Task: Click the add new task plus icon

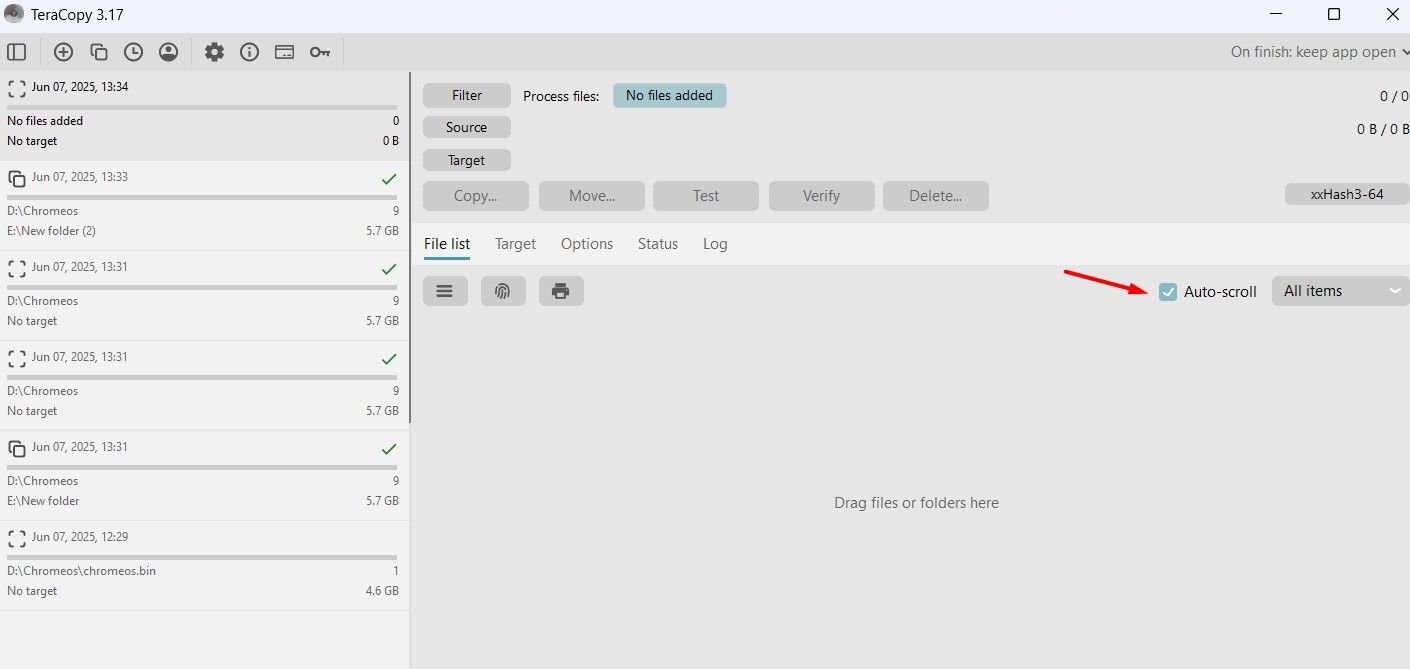Action: (x=63, y=52)
